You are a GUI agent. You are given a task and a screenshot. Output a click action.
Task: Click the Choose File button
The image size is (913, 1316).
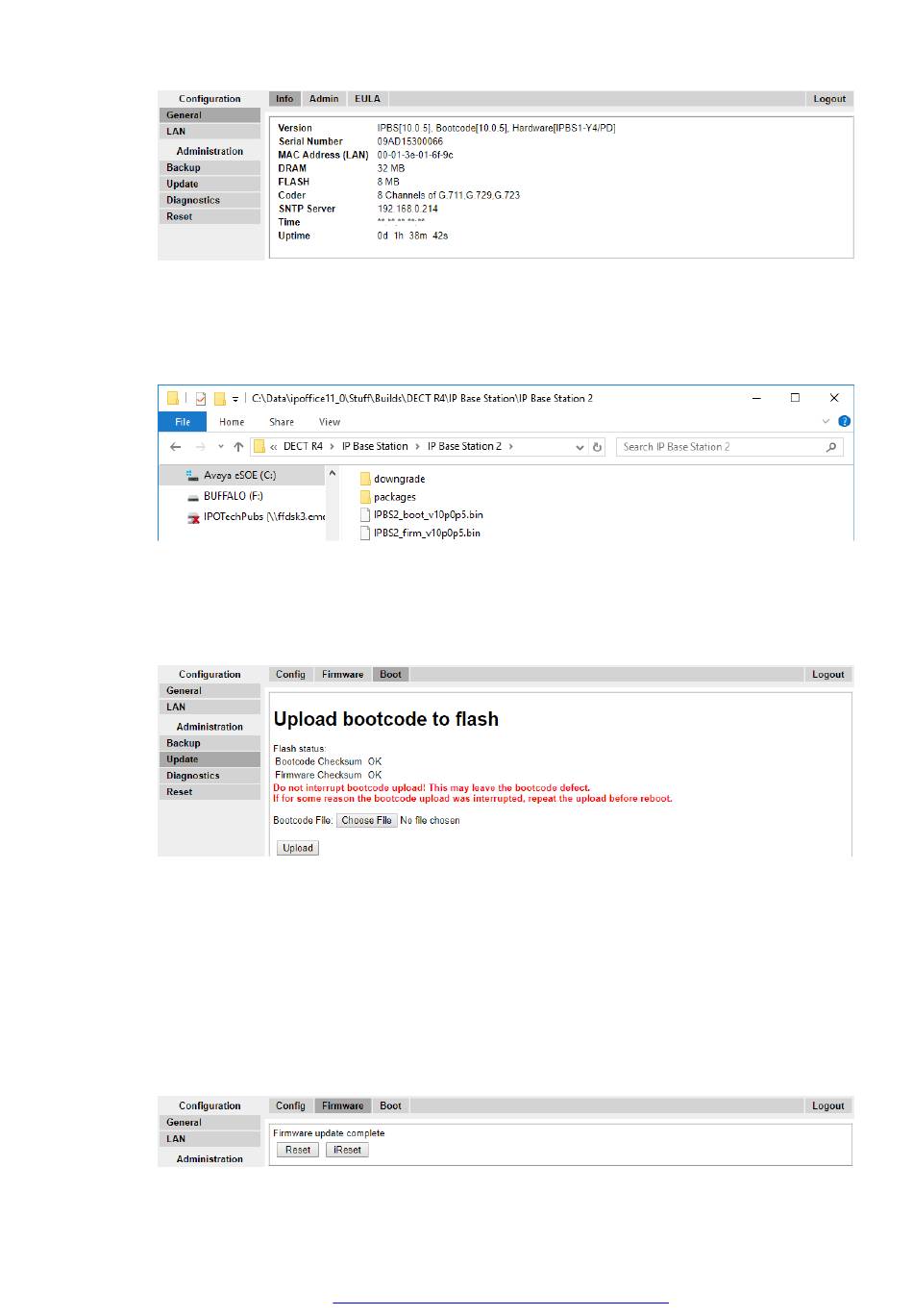[x=366, y=821]
